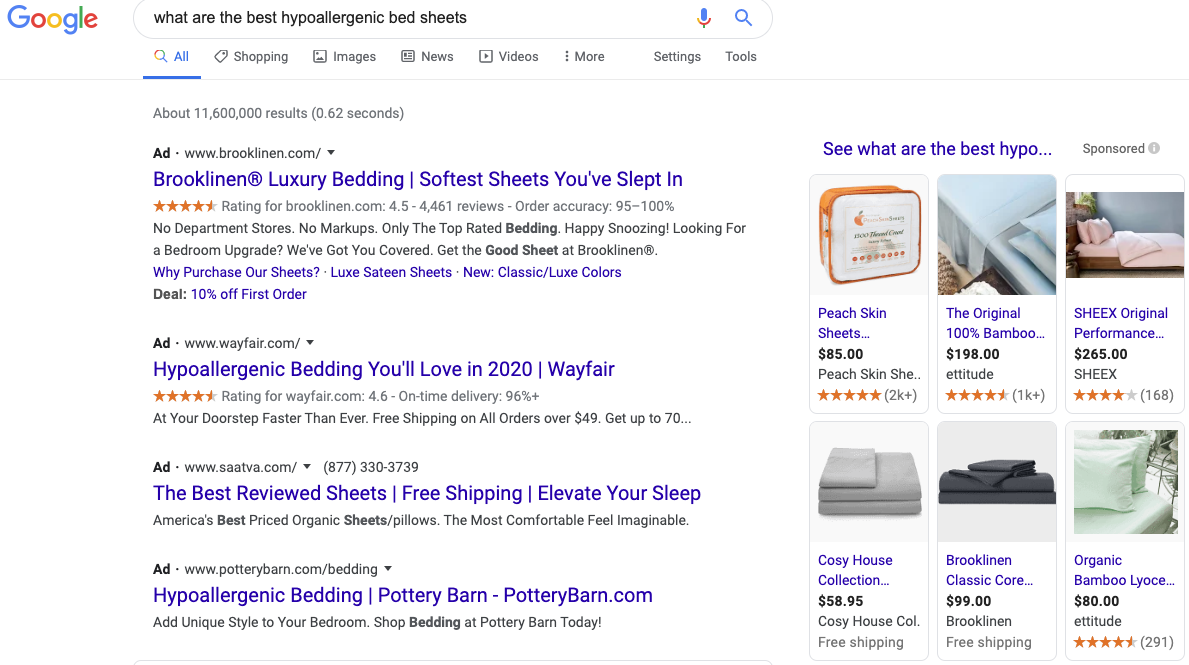Click the Google logo

(x=52, y=19)
